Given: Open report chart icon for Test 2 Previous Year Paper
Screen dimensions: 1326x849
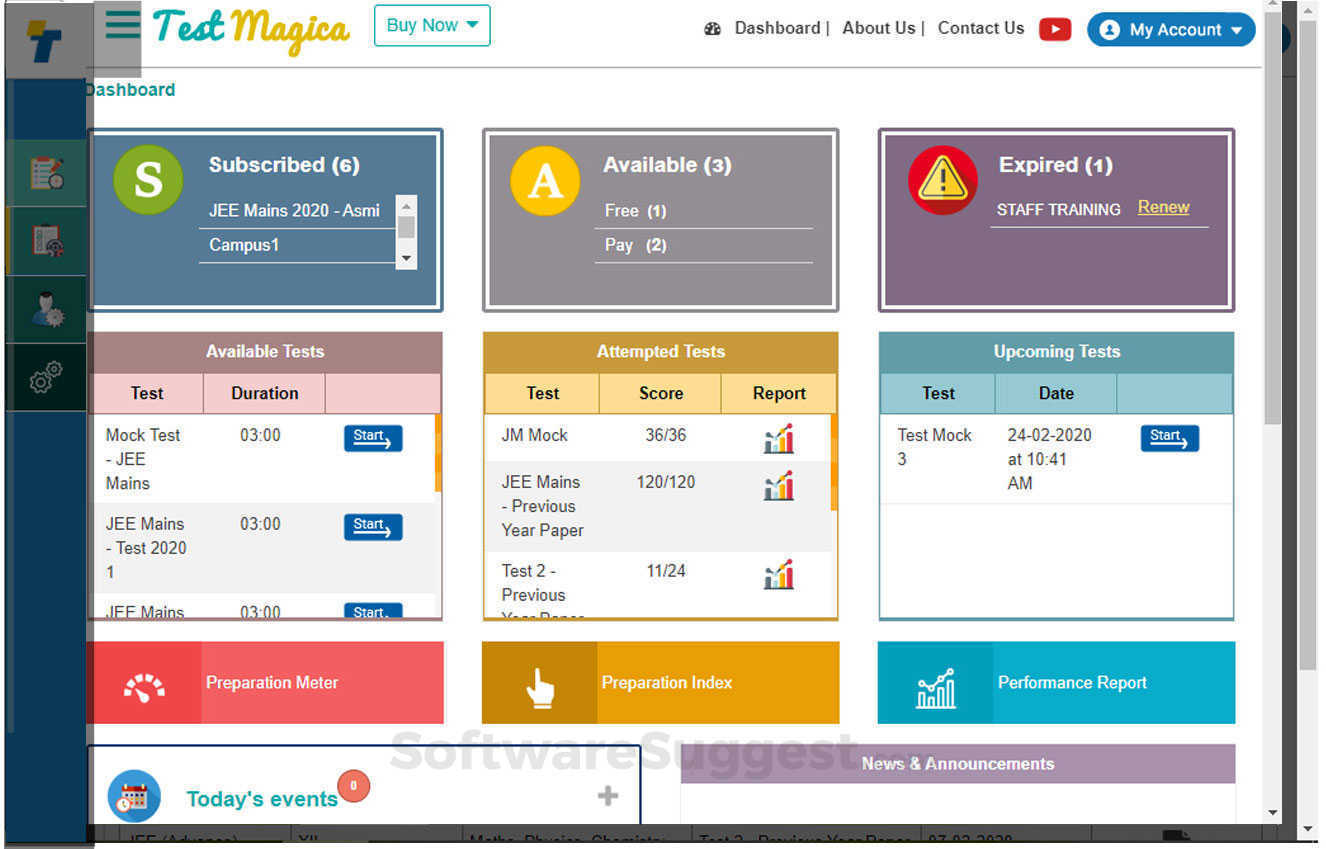Looking at the screenshot, I should pos(778,574).
